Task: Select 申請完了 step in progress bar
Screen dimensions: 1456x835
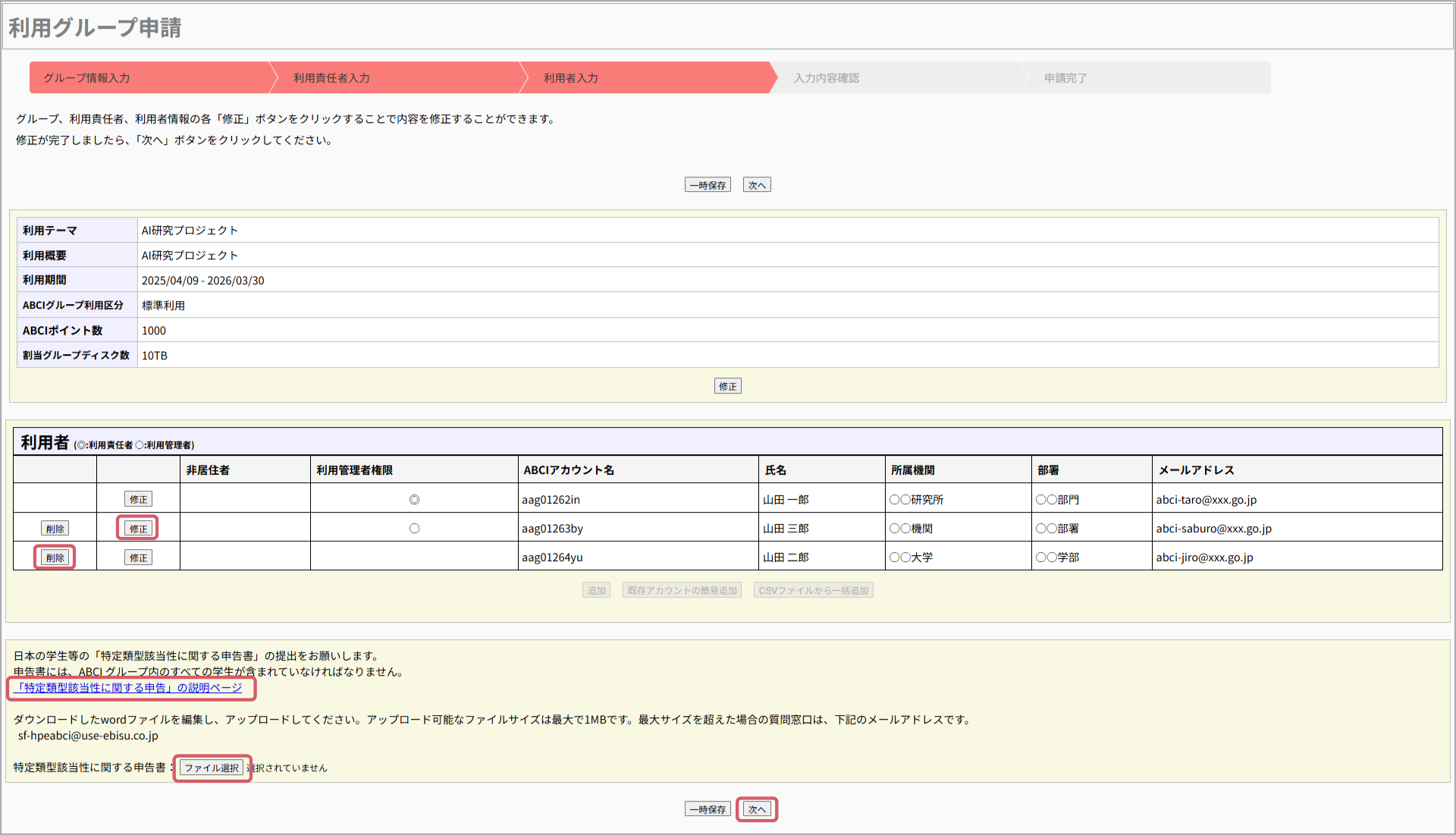Action: pos(1145,77)
